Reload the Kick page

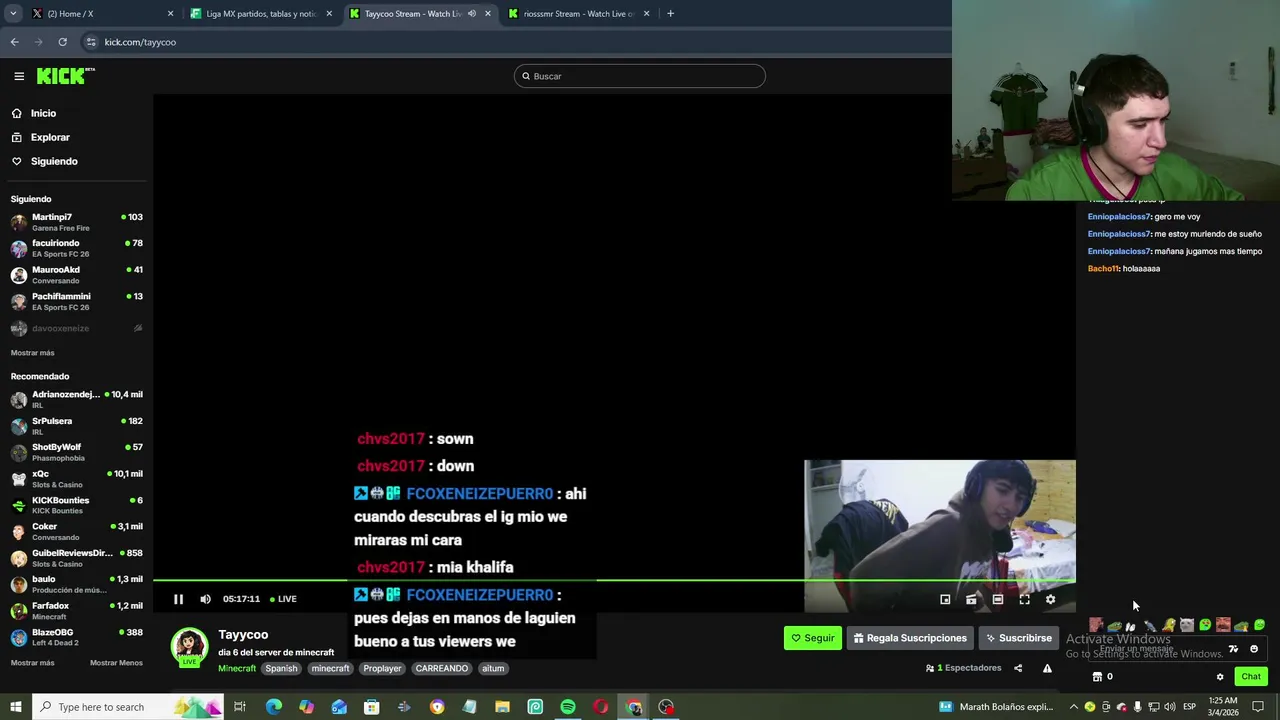click(x=62, y=42)
